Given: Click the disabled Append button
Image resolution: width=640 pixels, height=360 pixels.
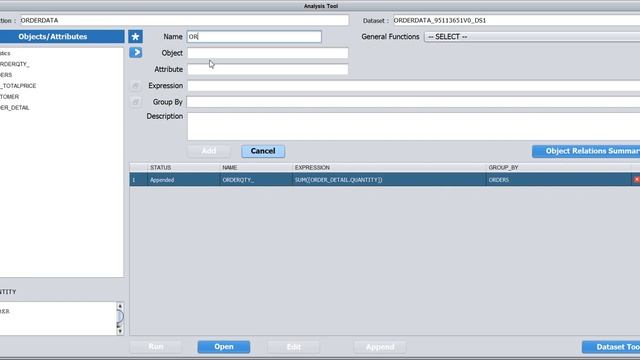Looking at the screenshot, I should click(x=380, y=347).
